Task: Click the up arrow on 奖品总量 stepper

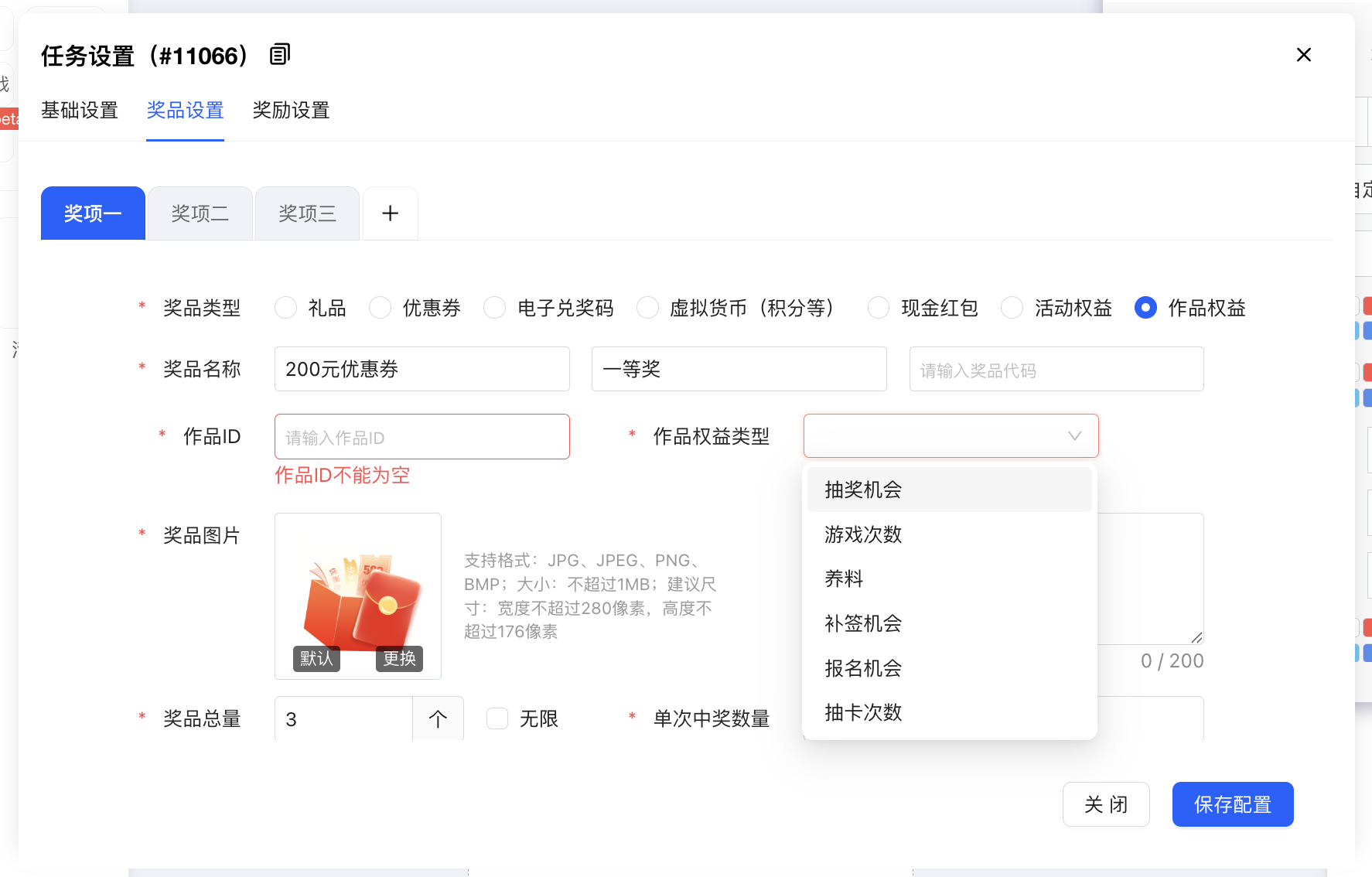Action: coord(438,718)
